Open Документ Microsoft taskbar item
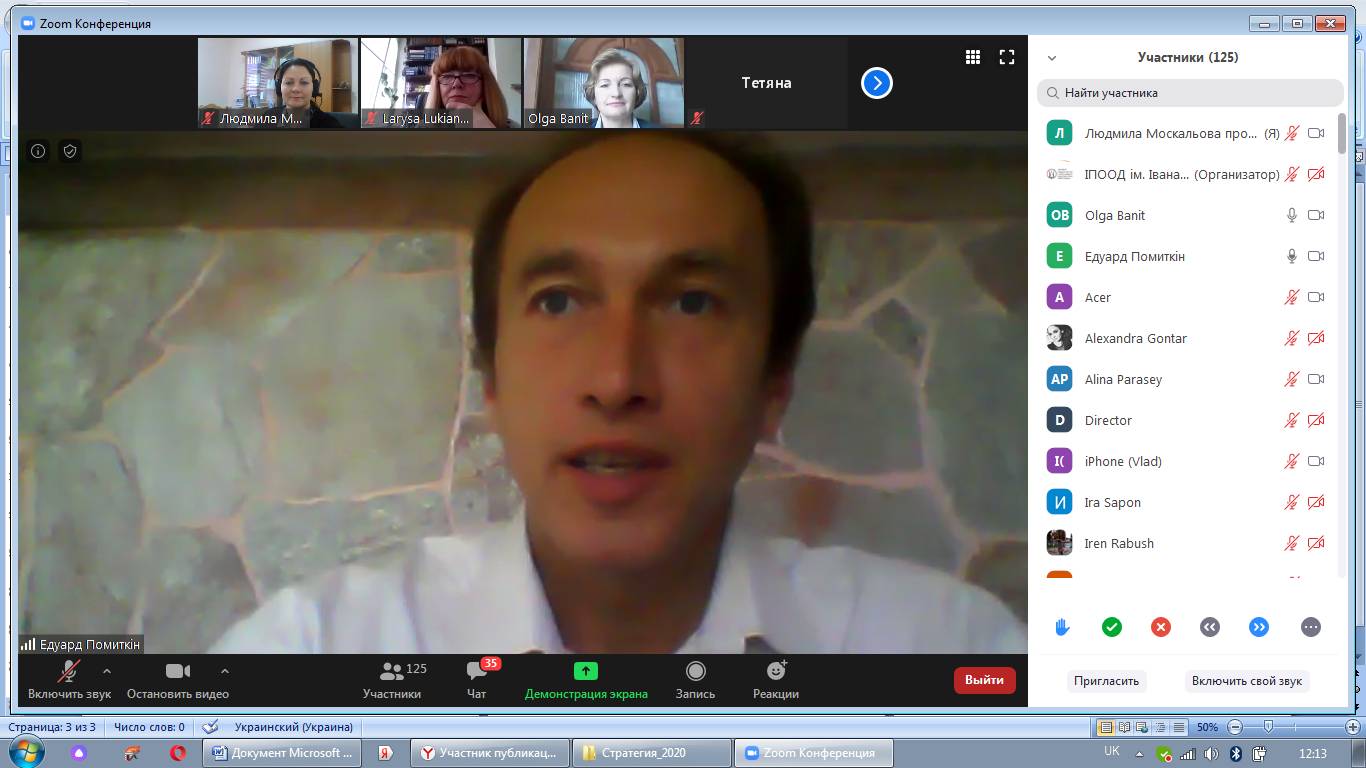 tap(283, 753)
